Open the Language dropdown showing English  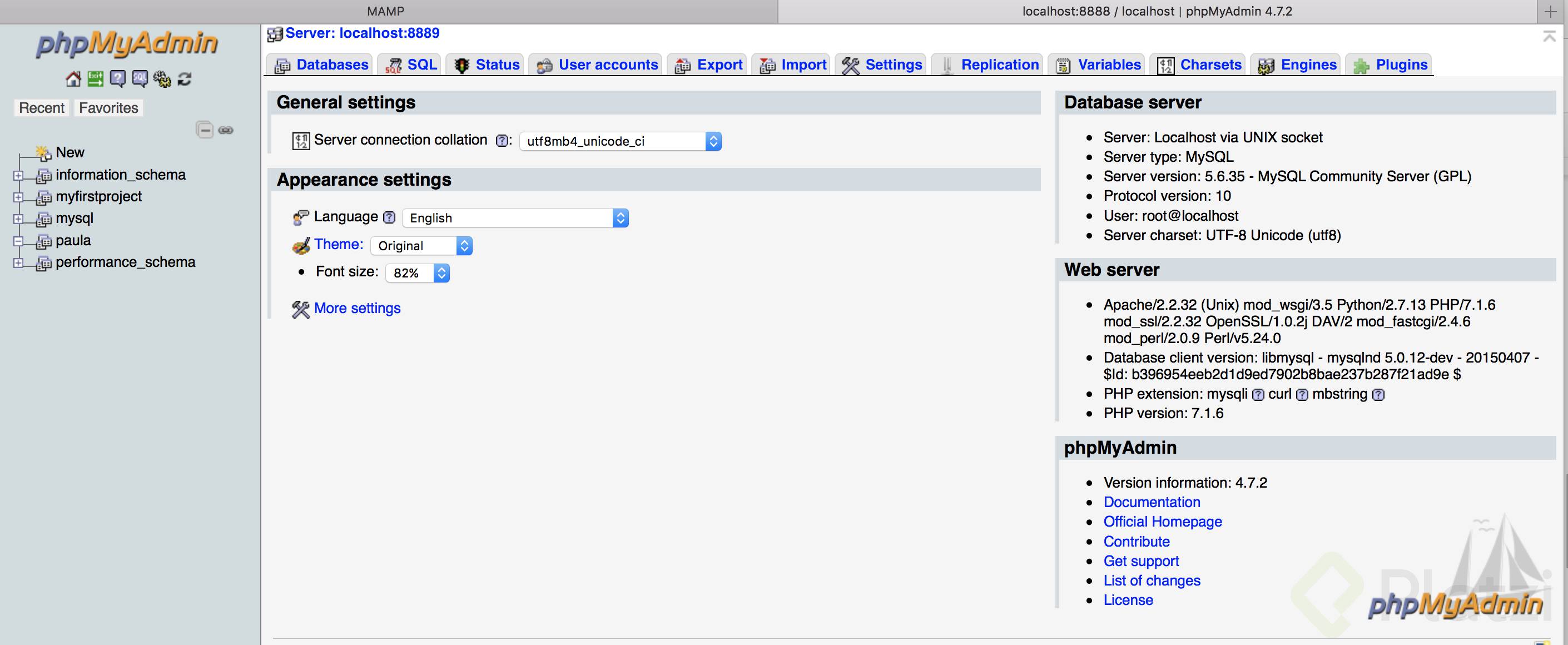[x=515, y=218]
